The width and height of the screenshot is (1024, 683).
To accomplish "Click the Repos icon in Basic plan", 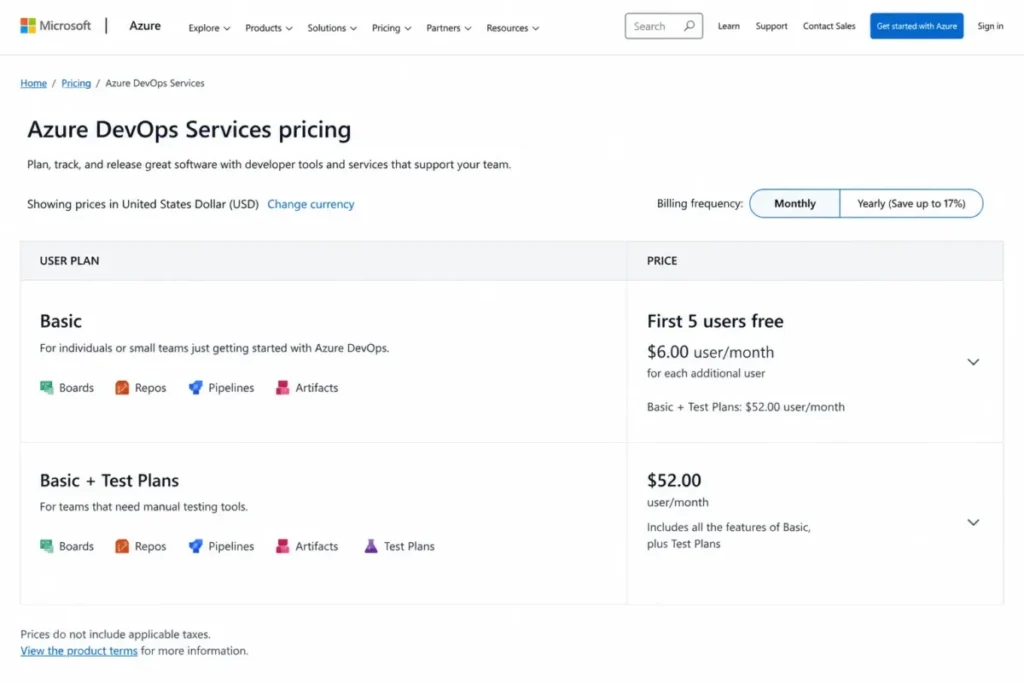I will (x=122, y=387).
